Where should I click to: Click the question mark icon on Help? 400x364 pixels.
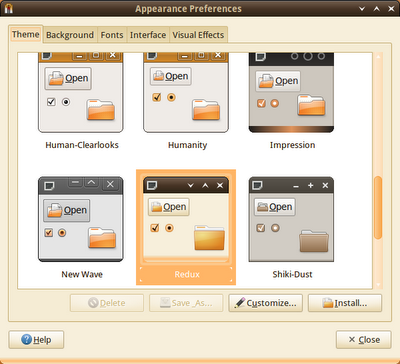point(26,339)
